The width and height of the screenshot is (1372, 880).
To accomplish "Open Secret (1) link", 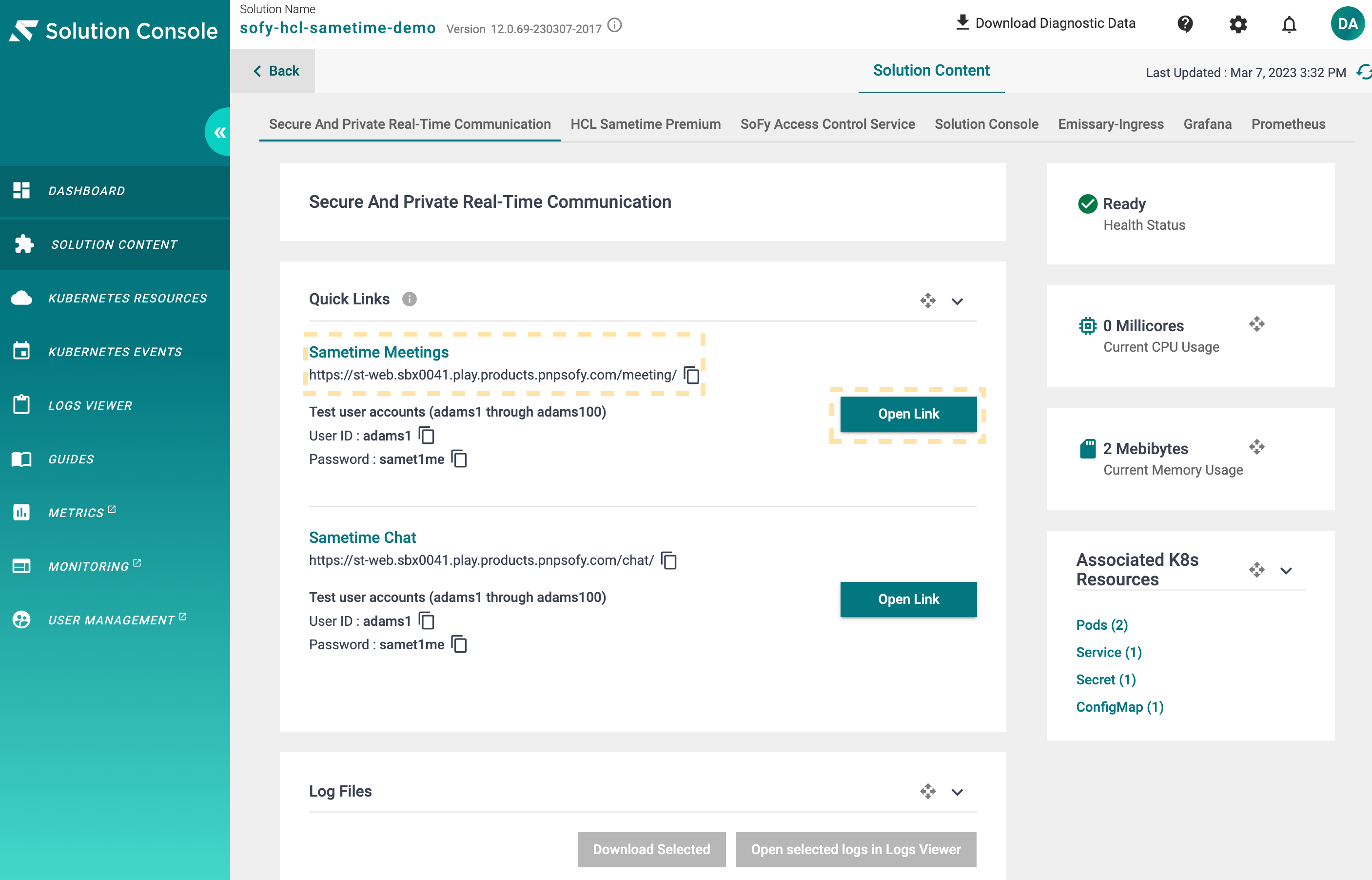I will coord(1106,680).
